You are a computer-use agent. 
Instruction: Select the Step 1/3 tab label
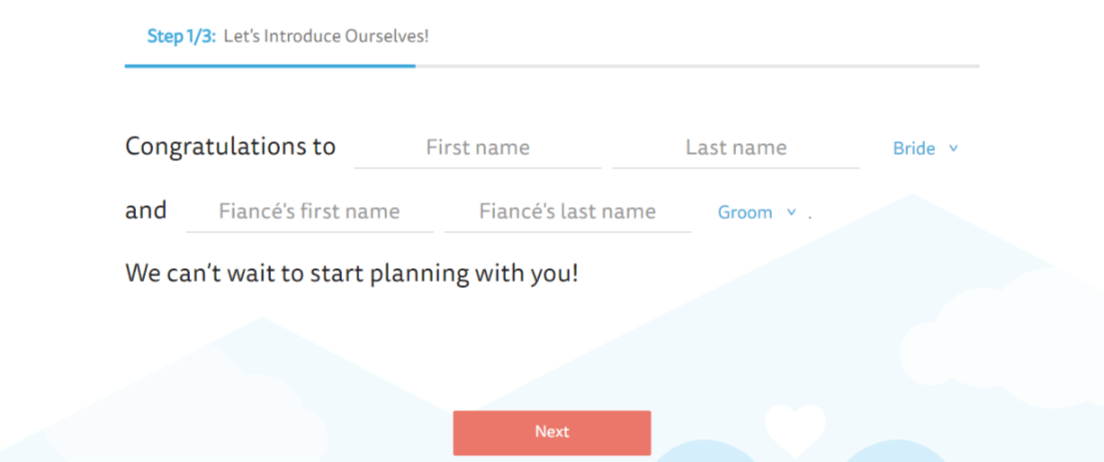pos(181,37)
